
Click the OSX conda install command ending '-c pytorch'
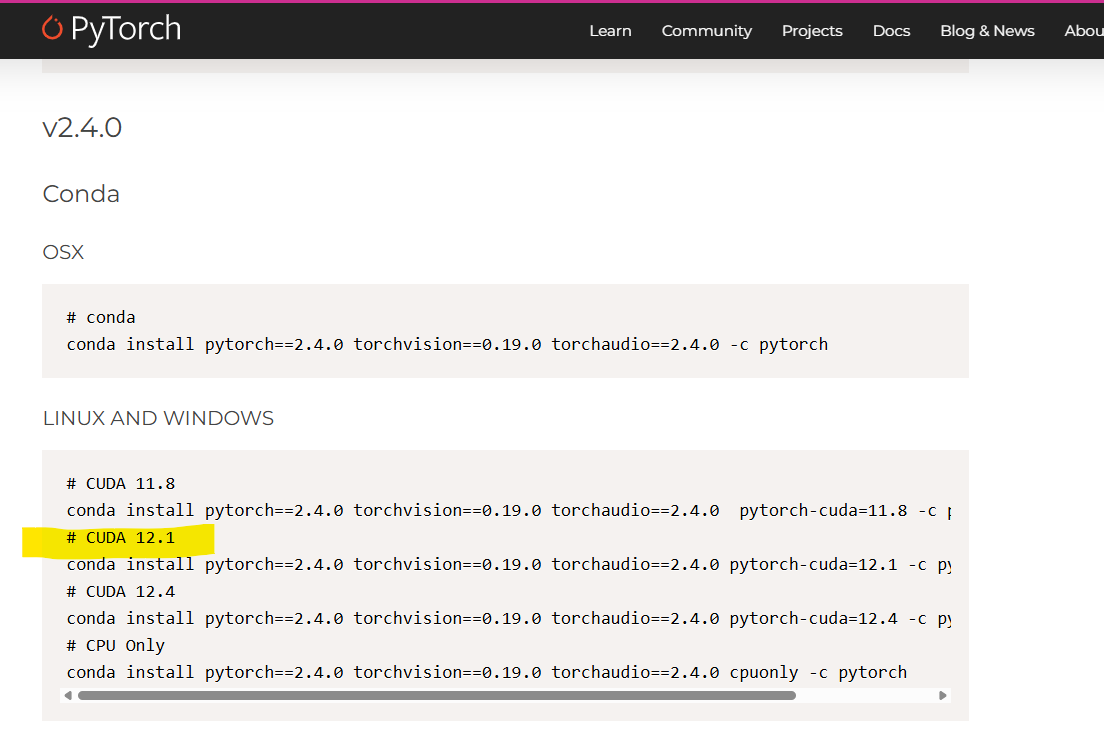[x=447, y=345]
